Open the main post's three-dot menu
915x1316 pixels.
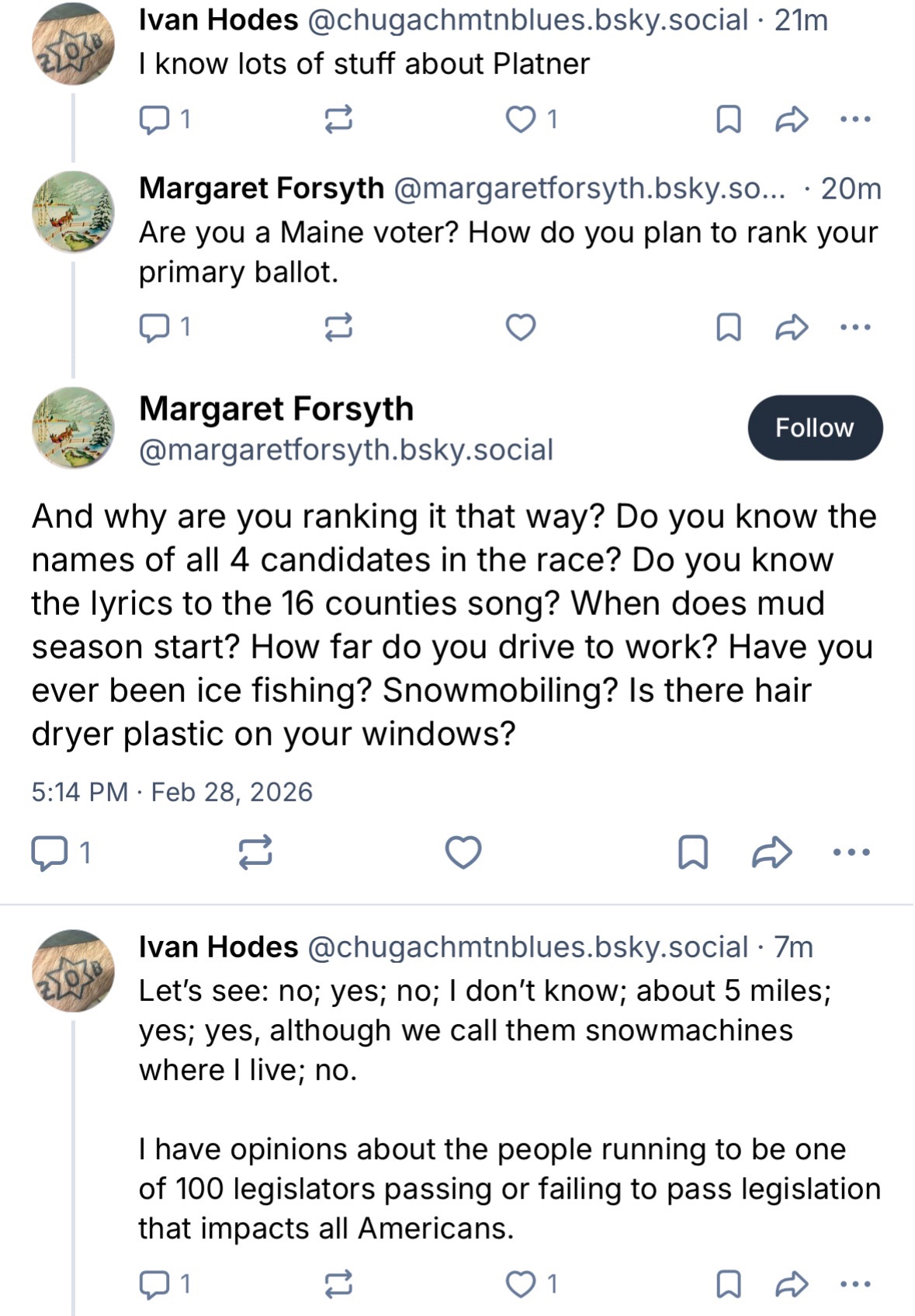tap(851, 852)
